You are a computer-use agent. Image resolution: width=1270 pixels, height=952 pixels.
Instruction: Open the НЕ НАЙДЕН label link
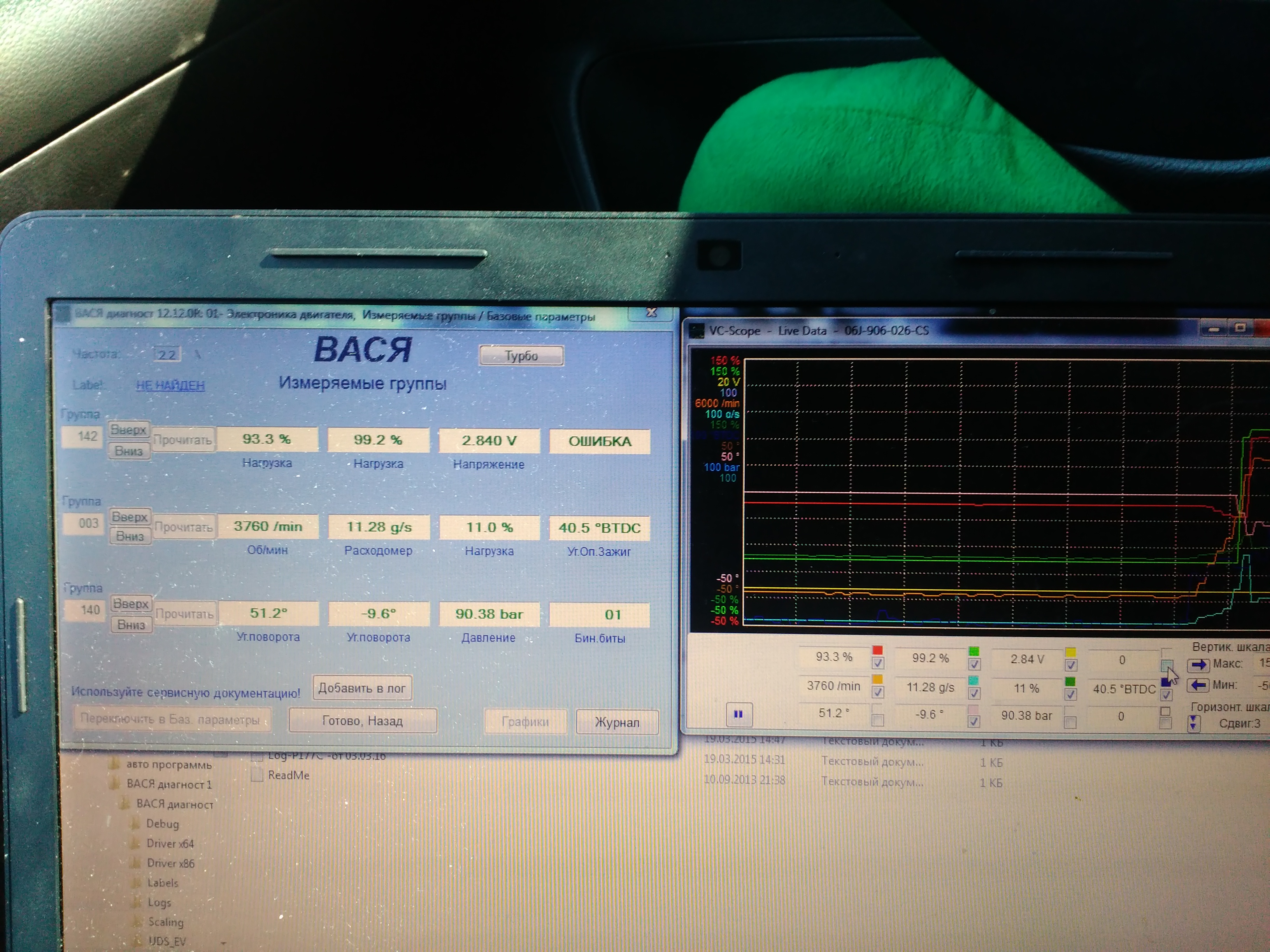[170, 385]
